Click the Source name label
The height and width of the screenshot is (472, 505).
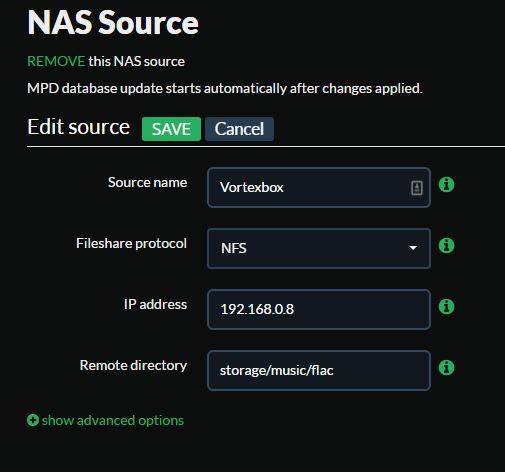pyautogui.click(x=147, y=182)
